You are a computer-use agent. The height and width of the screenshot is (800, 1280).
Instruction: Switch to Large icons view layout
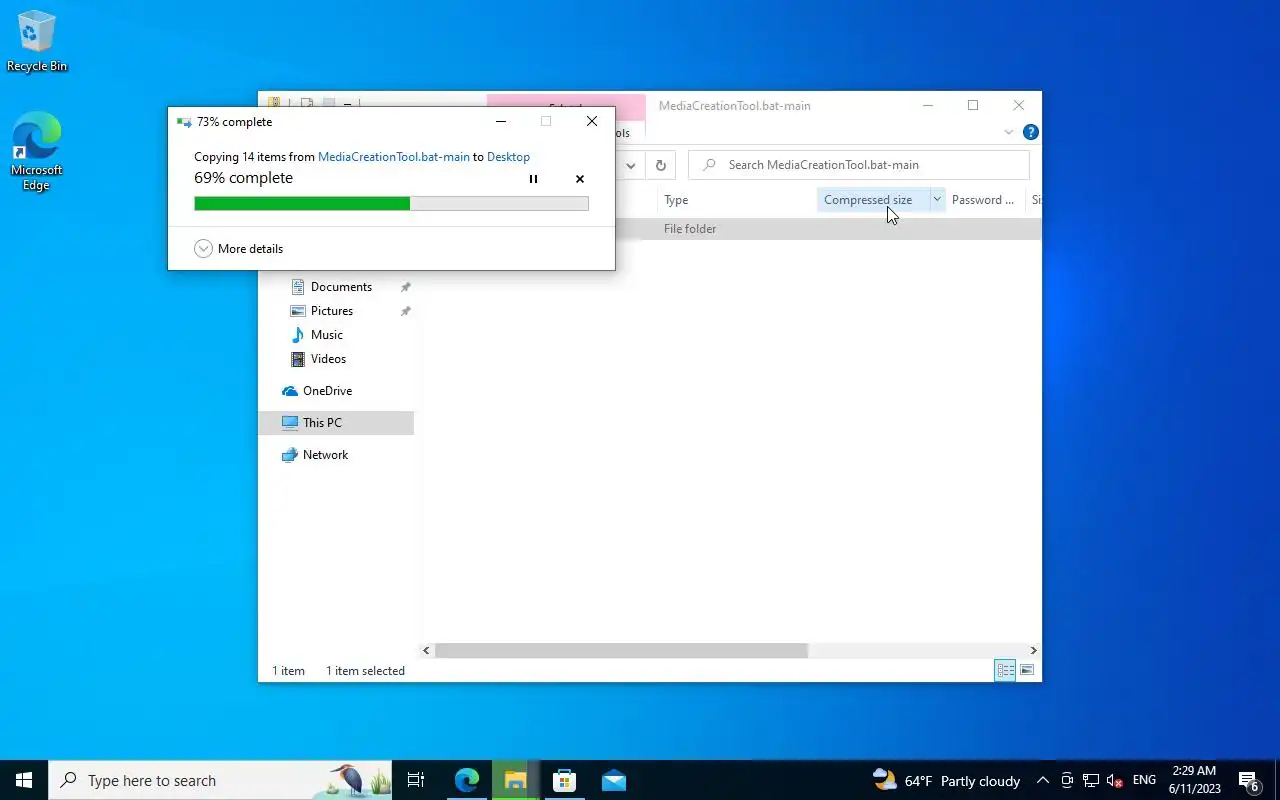point(1027,671)
